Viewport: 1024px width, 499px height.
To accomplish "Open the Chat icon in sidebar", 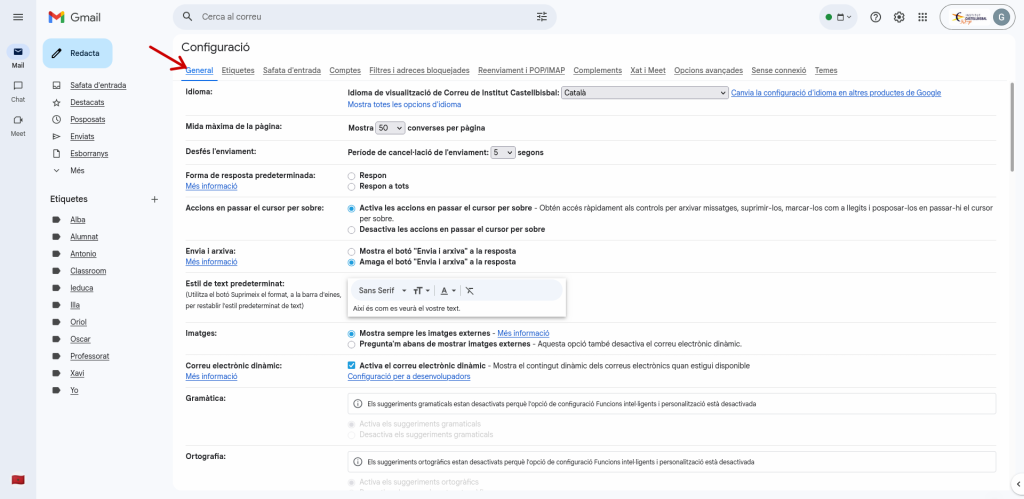I will 18,87.
